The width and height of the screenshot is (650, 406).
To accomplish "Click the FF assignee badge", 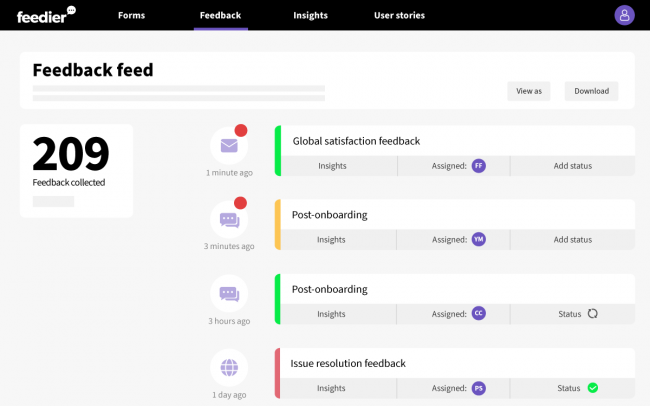I will 479,166.
